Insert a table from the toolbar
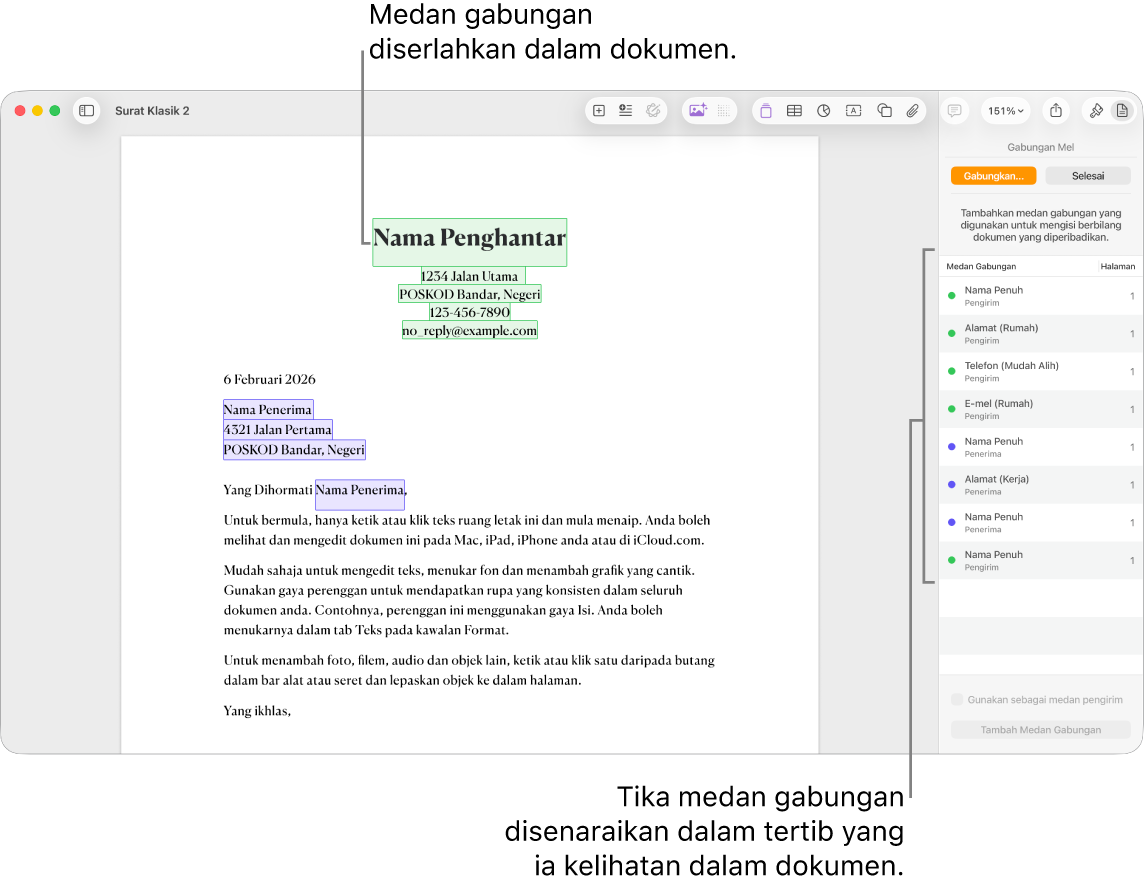Screen dimensions: 1144x886 click(795, 111)
